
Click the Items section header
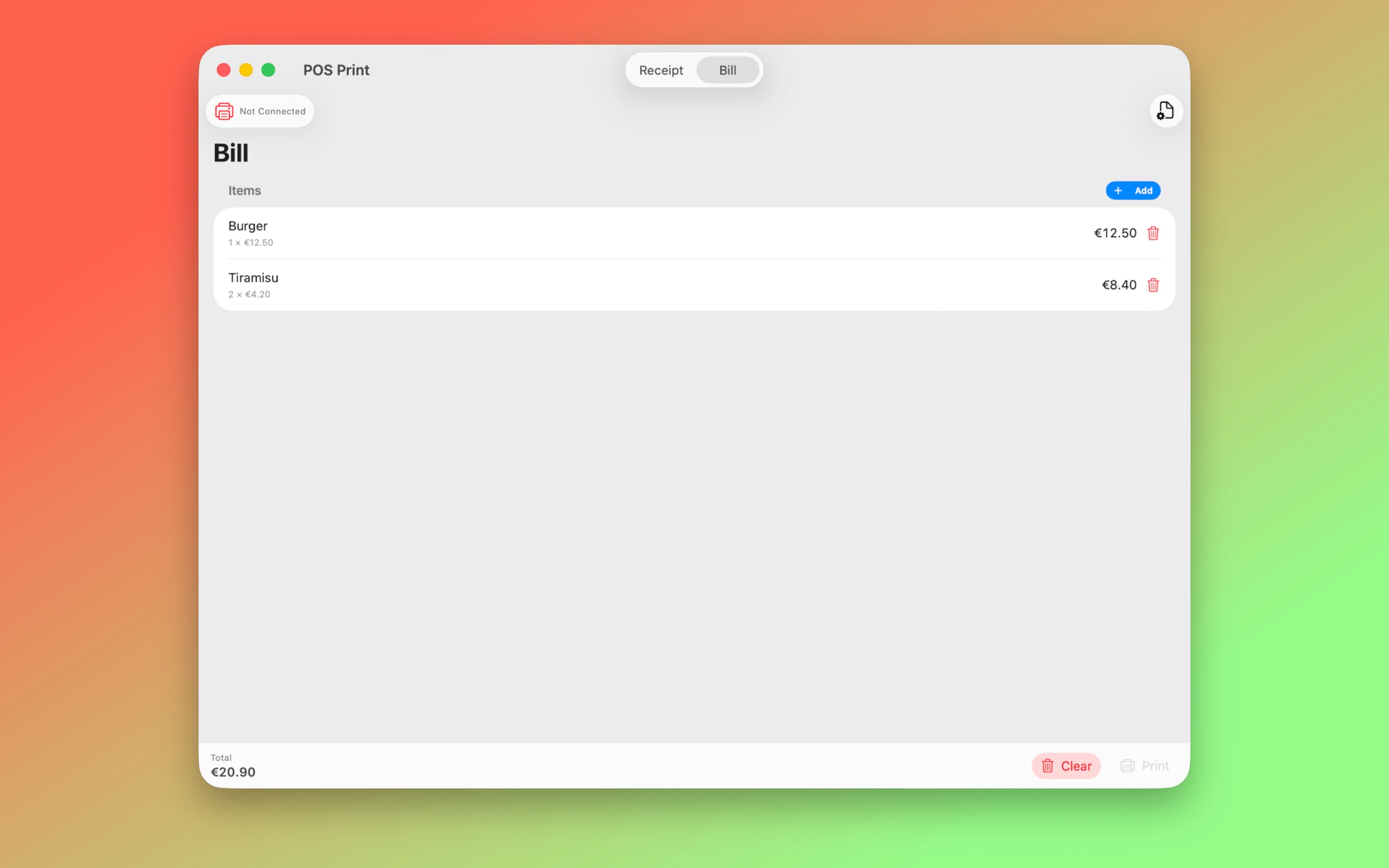(245, 190)
